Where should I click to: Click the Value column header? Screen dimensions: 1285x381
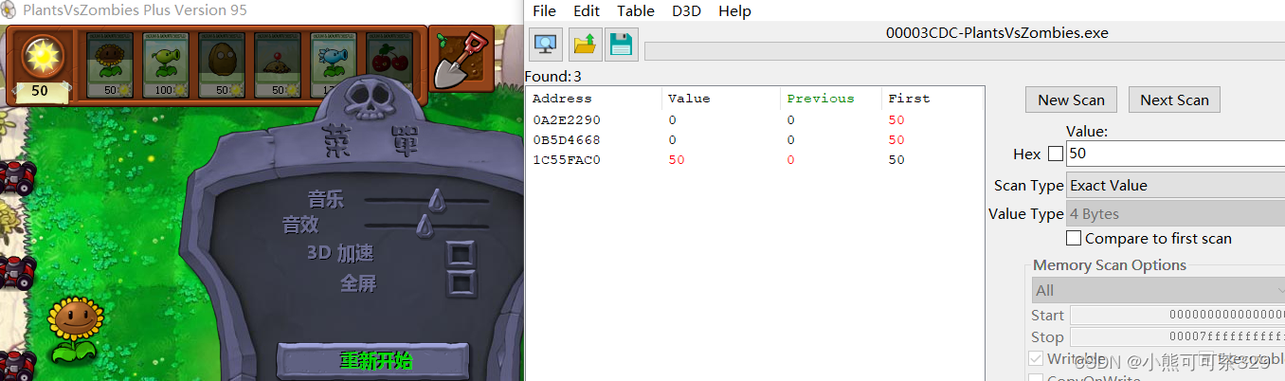pos(721,99)
